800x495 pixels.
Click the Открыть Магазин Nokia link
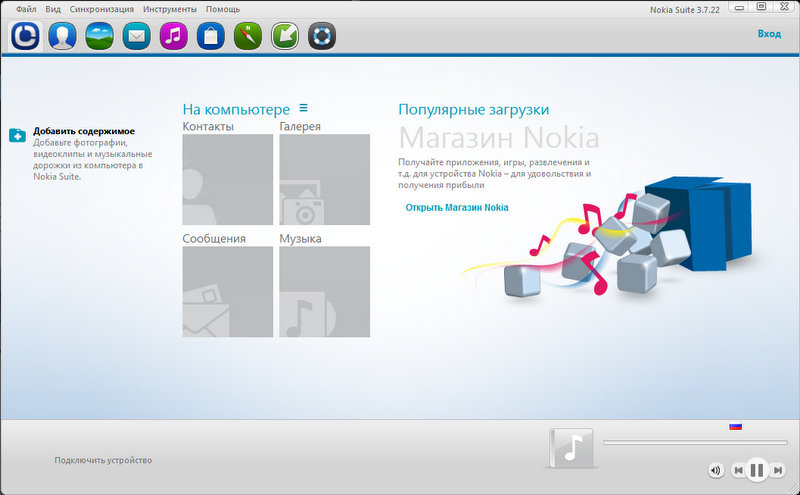point(457,207)
